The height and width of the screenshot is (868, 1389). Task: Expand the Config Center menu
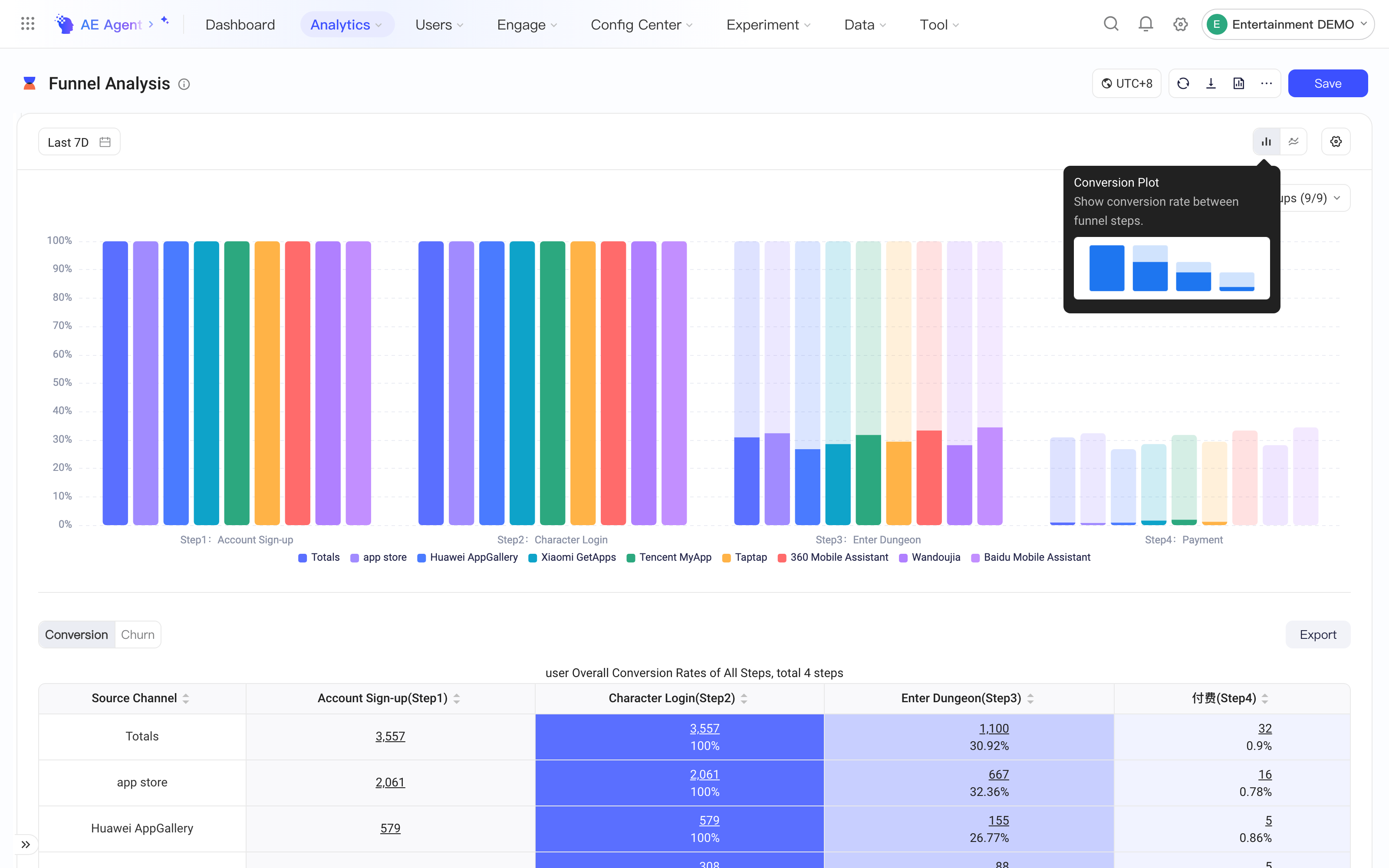click(x=641, y=24)
